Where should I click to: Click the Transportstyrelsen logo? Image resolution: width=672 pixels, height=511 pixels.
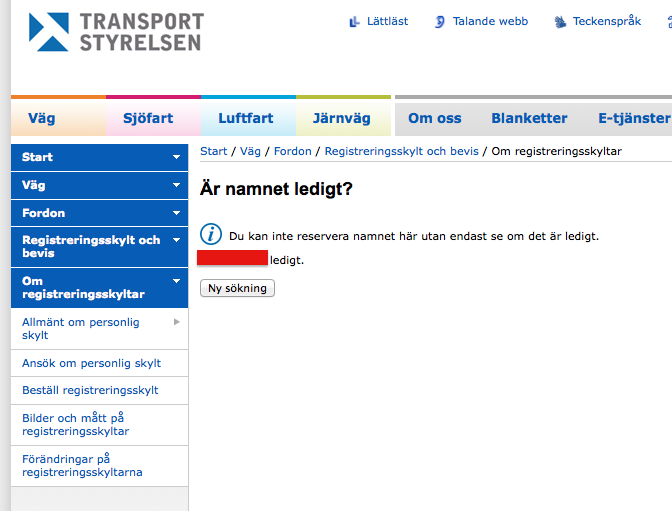point(116,32)
